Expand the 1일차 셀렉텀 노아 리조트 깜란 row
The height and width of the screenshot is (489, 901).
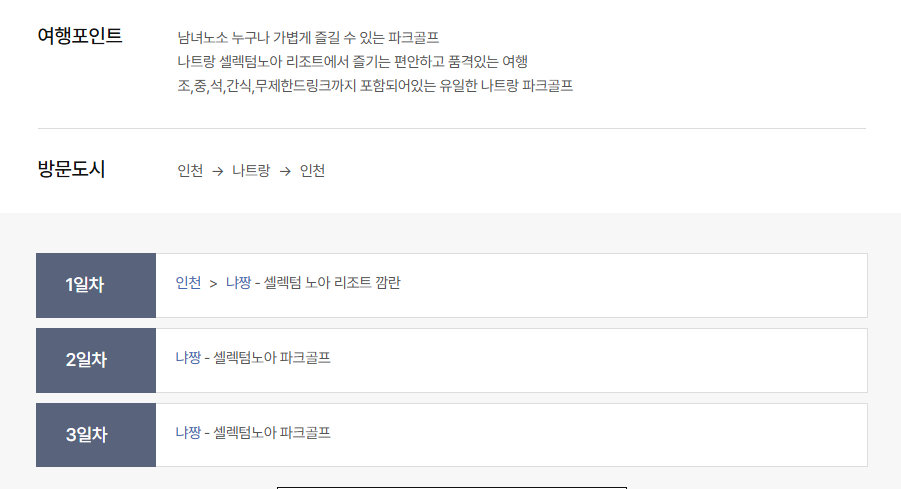click(510, 285)
